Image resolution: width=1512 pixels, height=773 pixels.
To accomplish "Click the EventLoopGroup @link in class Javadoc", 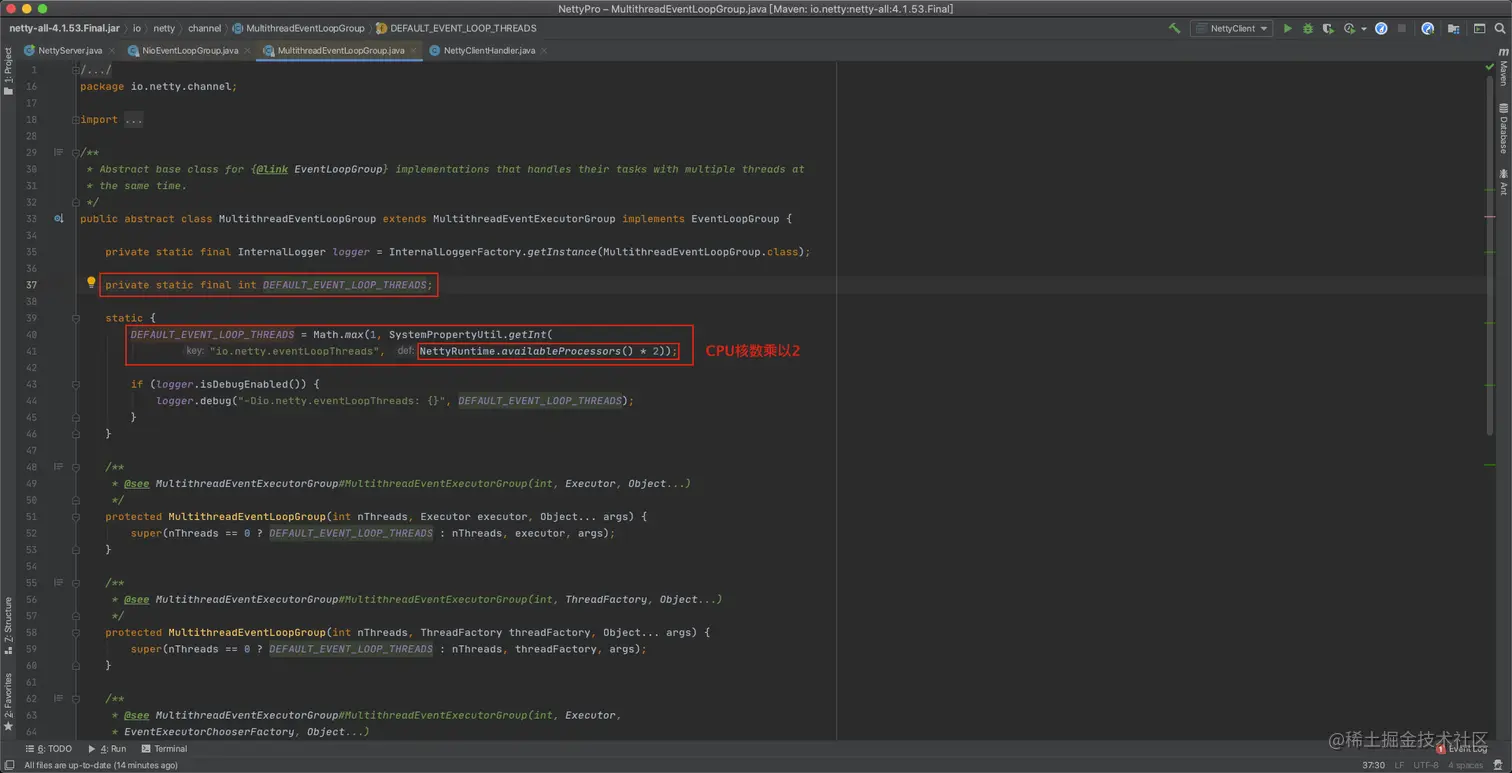I will point(338,169).
